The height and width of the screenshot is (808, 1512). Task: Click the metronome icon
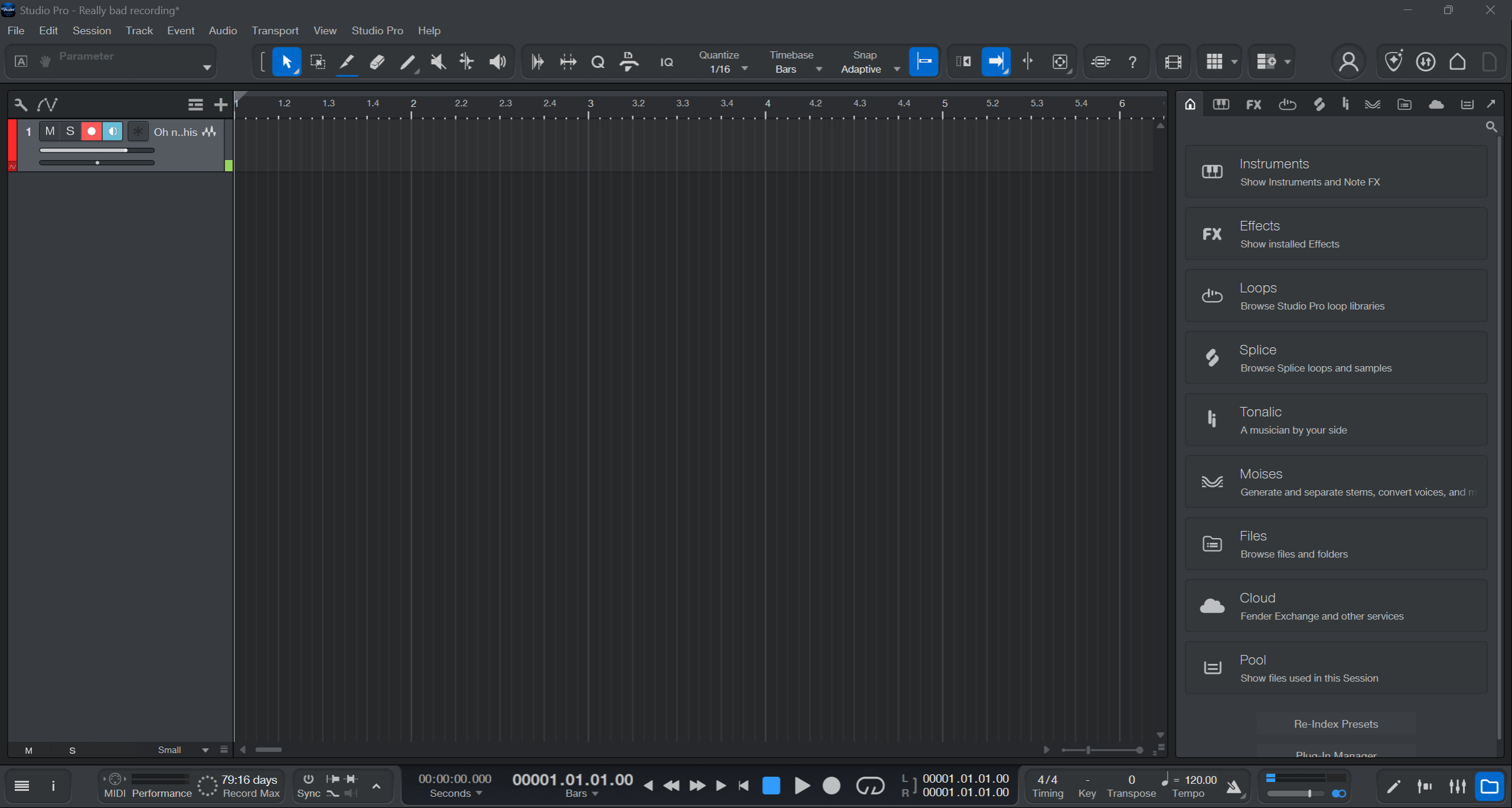tap(1233, 786)
